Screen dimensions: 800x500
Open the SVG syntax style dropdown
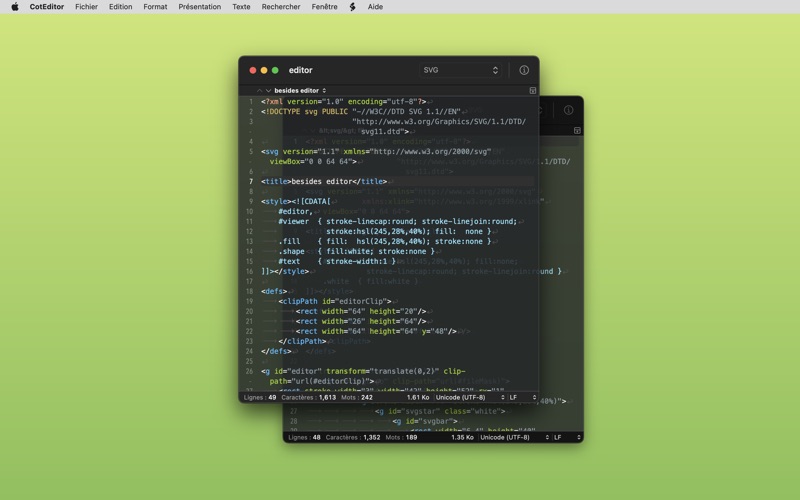(460, 70)
